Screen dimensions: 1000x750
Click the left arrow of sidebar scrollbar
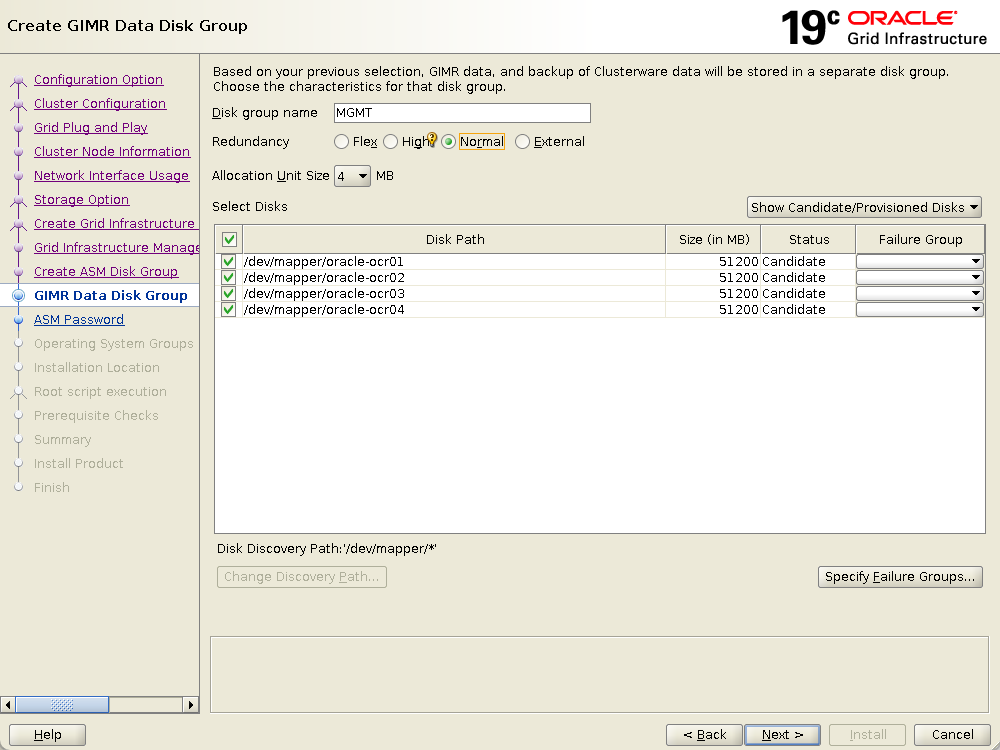(9, 705)
